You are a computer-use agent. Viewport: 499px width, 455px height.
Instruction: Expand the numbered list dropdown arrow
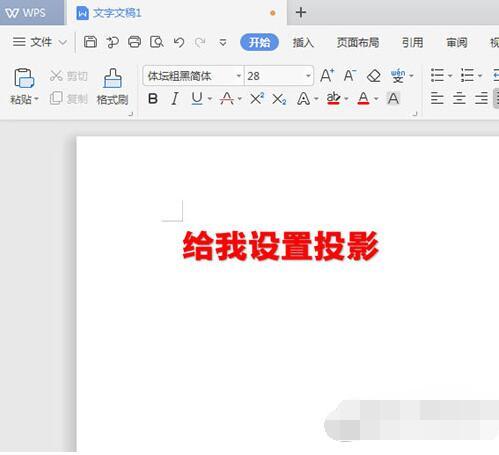point(480,76)
